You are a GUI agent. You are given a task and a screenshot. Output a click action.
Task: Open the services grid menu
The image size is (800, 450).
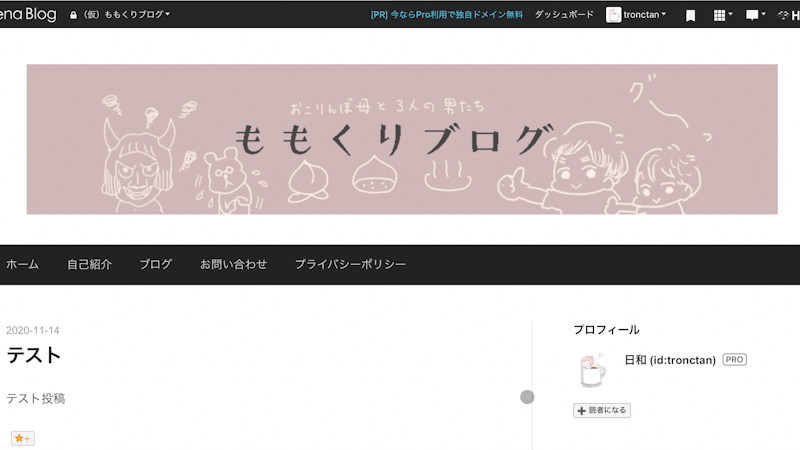[722, 15]
